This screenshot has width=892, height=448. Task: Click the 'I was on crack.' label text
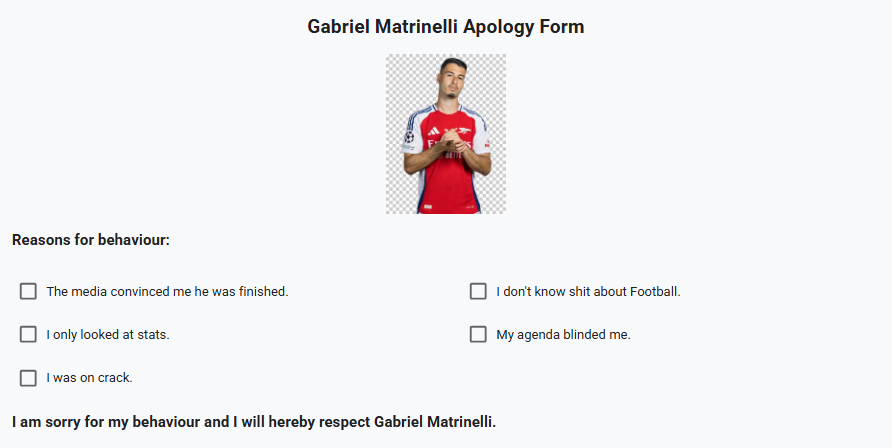pos(89,378)
